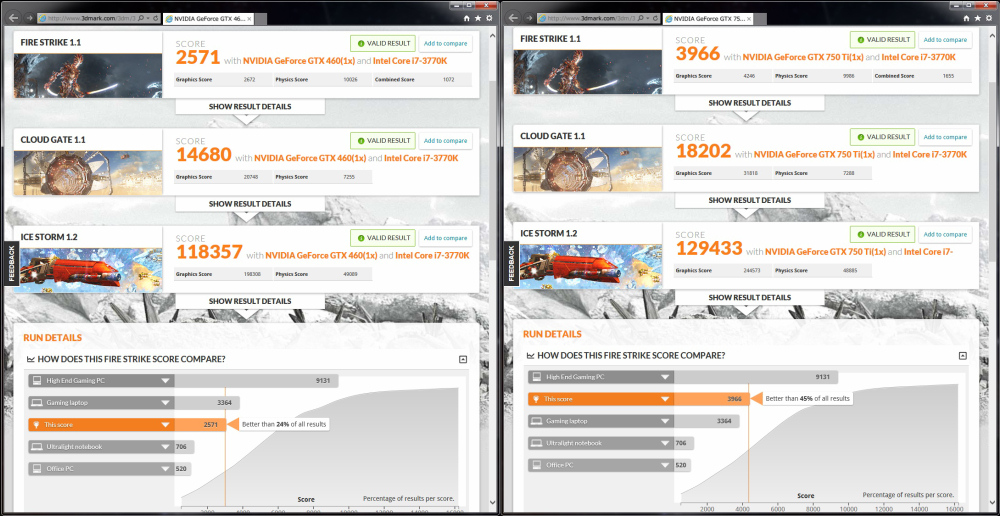Refresh the page in the right browser window
This screenshot has width=1000, height=516.
pos(656,18)
